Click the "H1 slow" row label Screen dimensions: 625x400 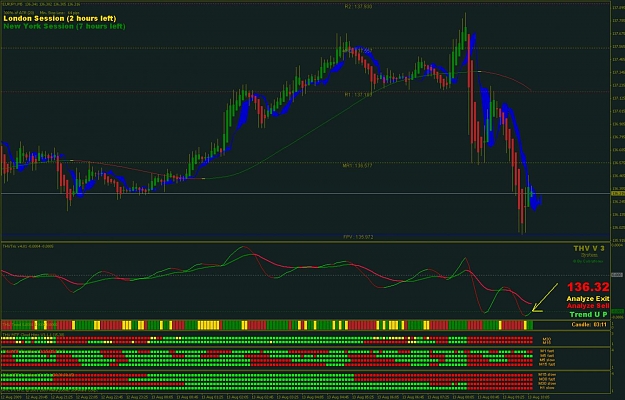point(548,388)
